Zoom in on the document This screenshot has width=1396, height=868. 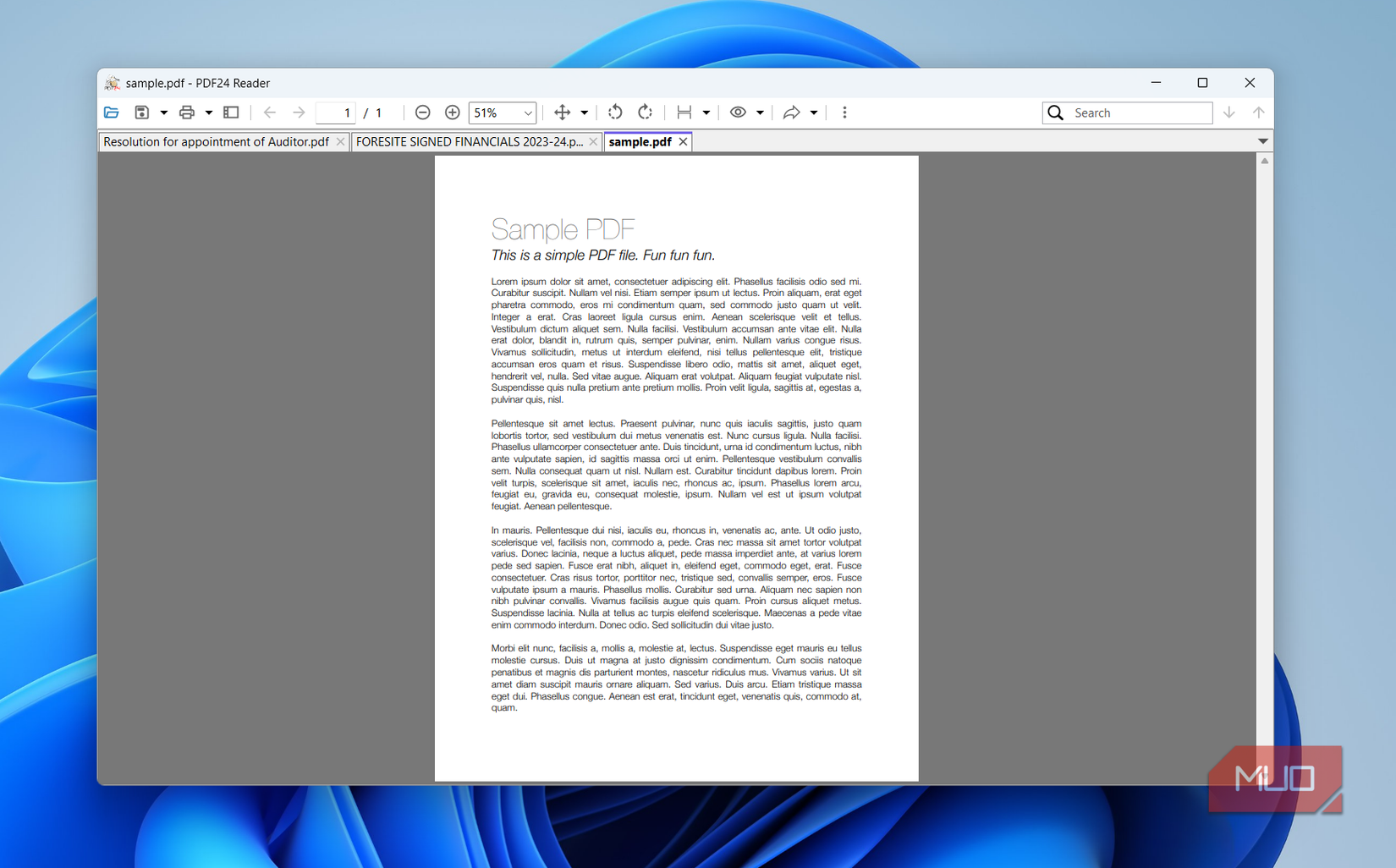pyautogui.click(x=452, y=112)
